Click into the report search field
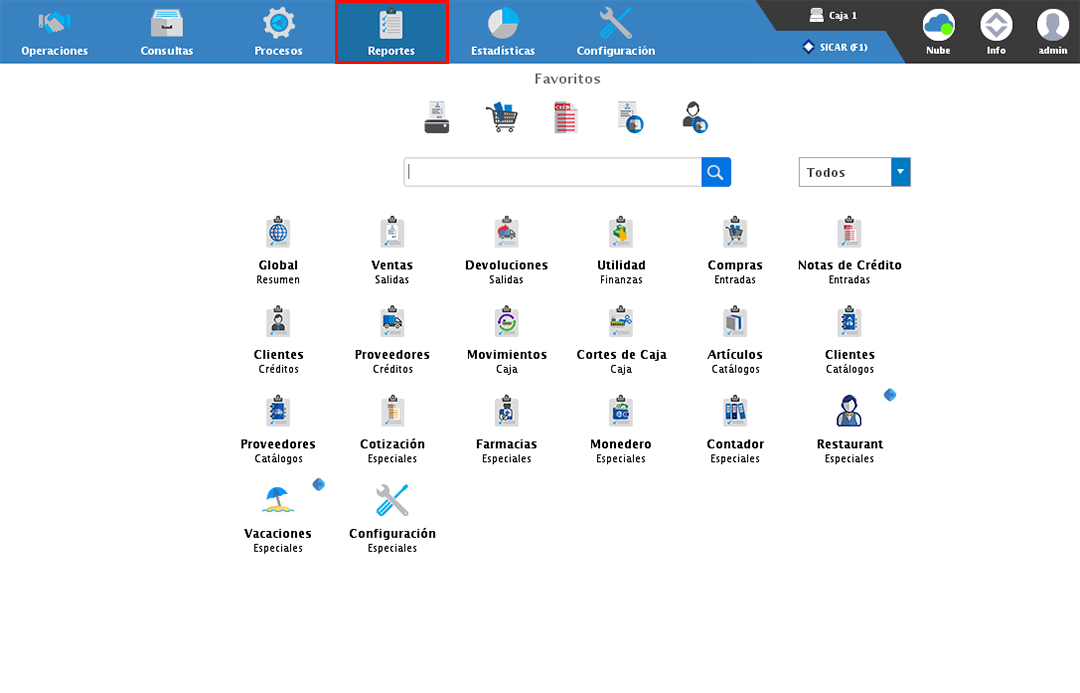The height and width of the screenshot is (693, 1080). click(x=552, y=172)
